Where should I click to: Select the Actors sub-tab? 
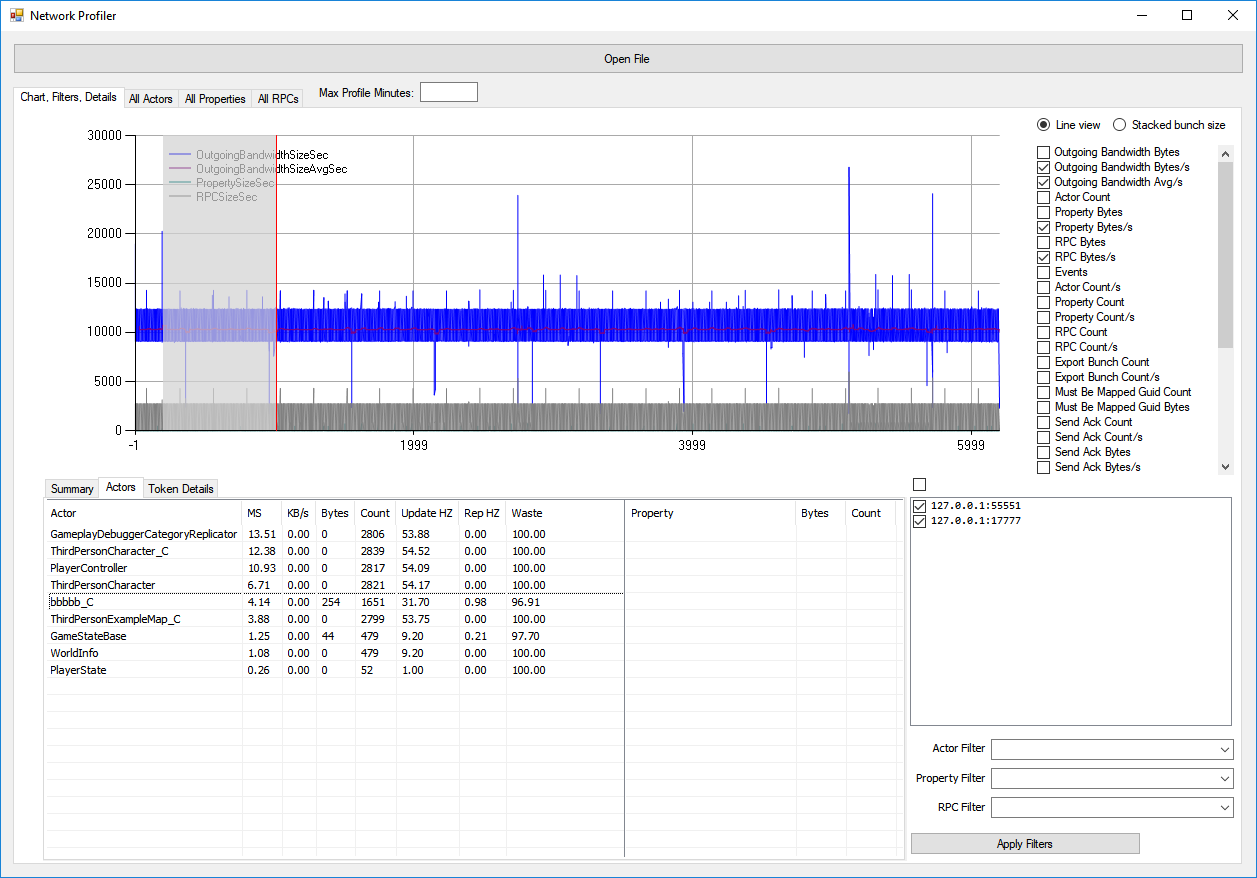[x=121, y=487]
